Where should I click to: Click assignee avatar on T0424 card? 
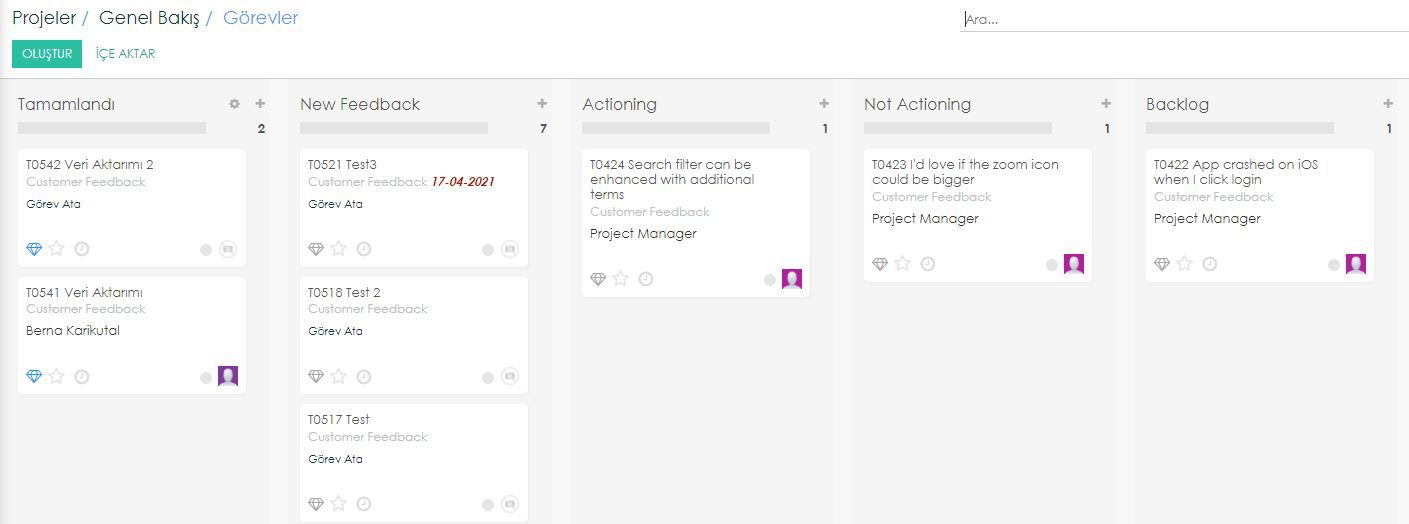tap(792, 279)
